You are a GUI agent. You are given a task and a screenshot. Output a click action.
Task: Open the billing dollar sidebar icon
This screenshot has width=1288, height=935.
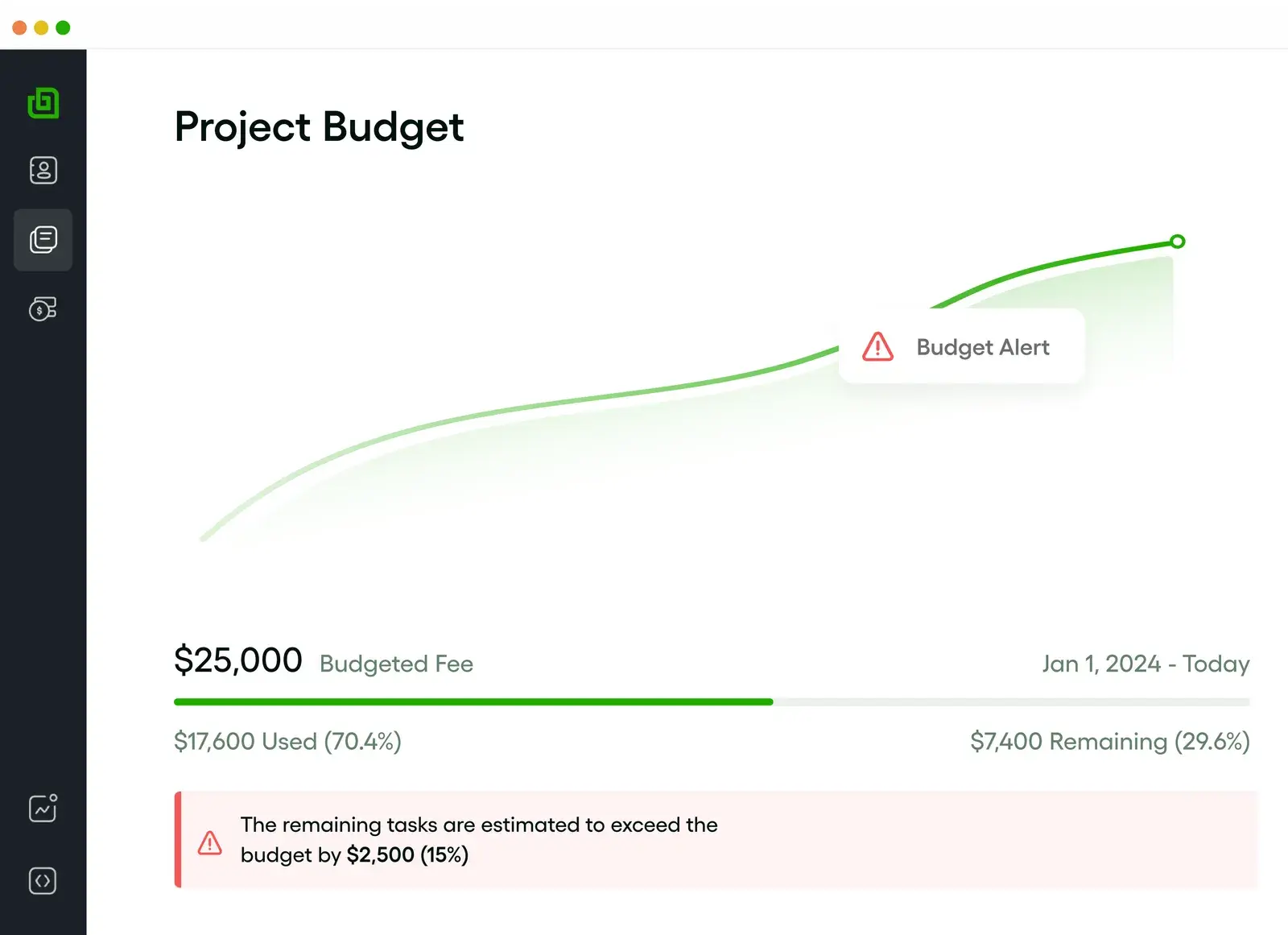pyautogui.click(x=43, y=308)
